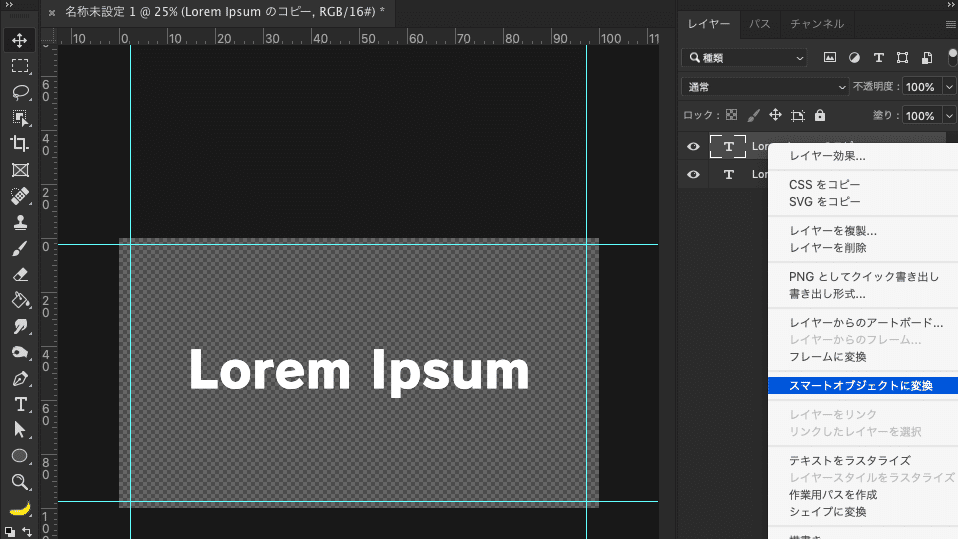958x539 pixels.
Task: Filter layers by adjustment layer type
Action: click(x=854, y=57)
